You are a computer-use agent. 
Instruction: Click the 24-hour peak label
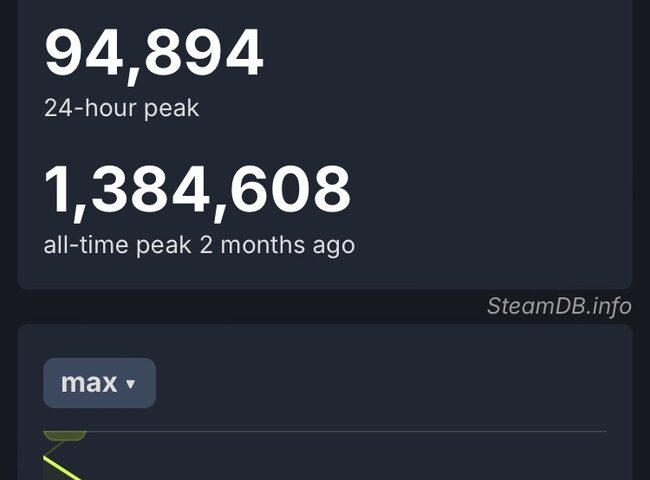(x=121, y=109)
